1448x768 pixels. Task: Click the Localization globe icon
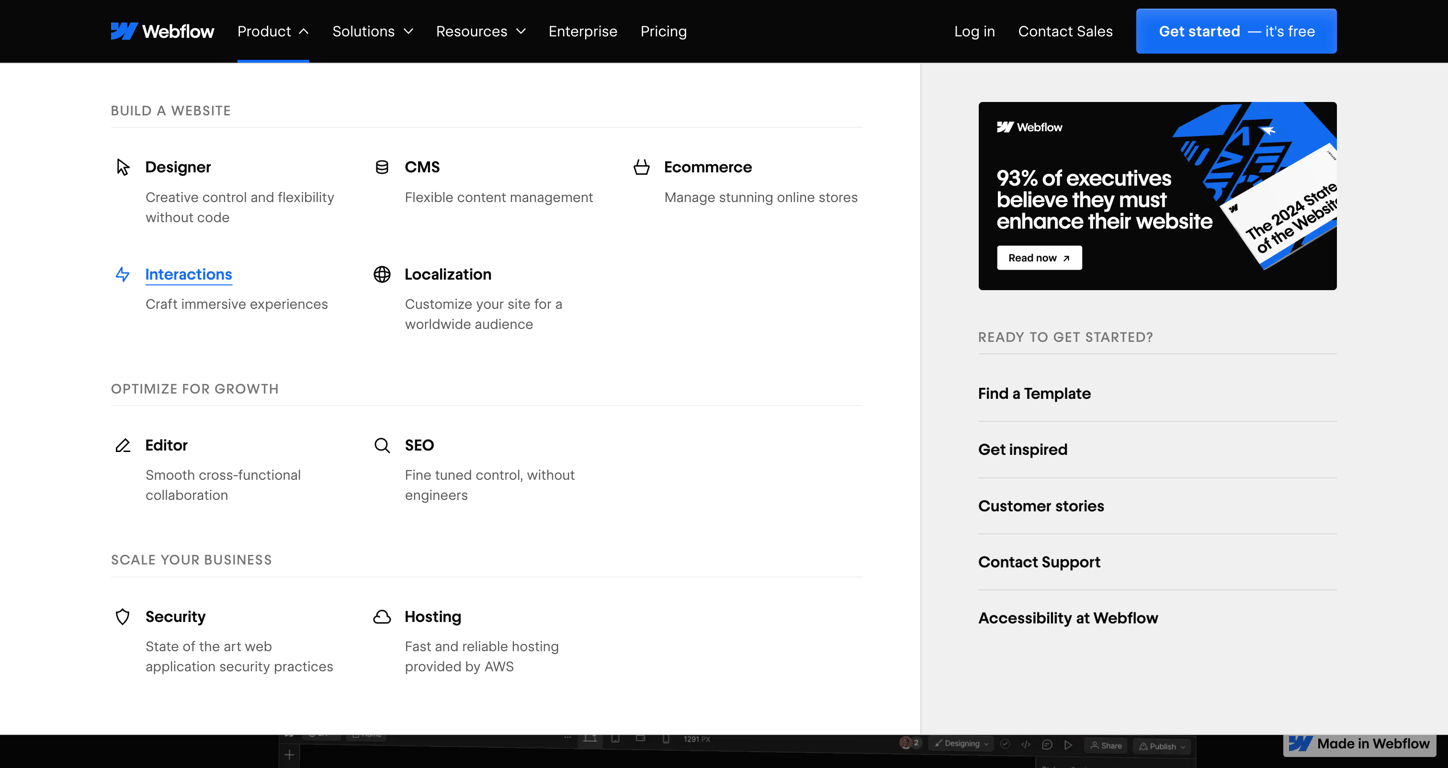click(382, 274)
